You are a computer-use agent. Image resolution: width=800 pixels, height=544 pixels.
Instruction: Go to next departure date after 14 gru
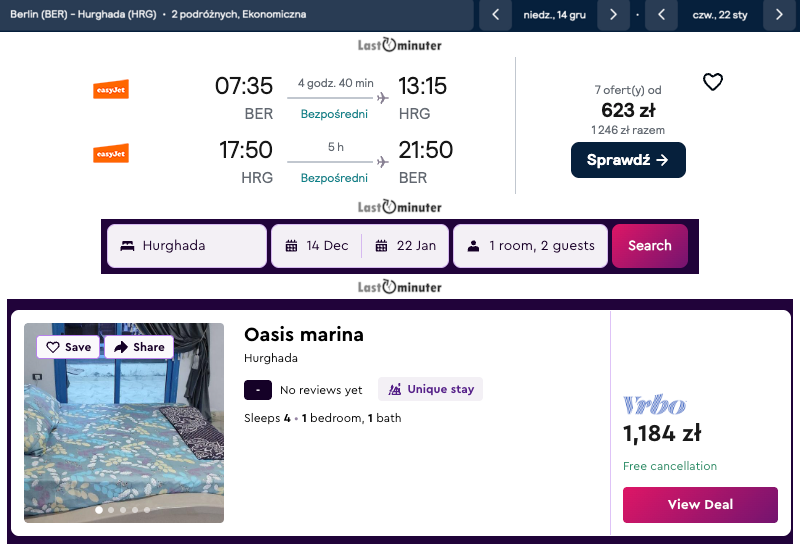tap(613, 15)
